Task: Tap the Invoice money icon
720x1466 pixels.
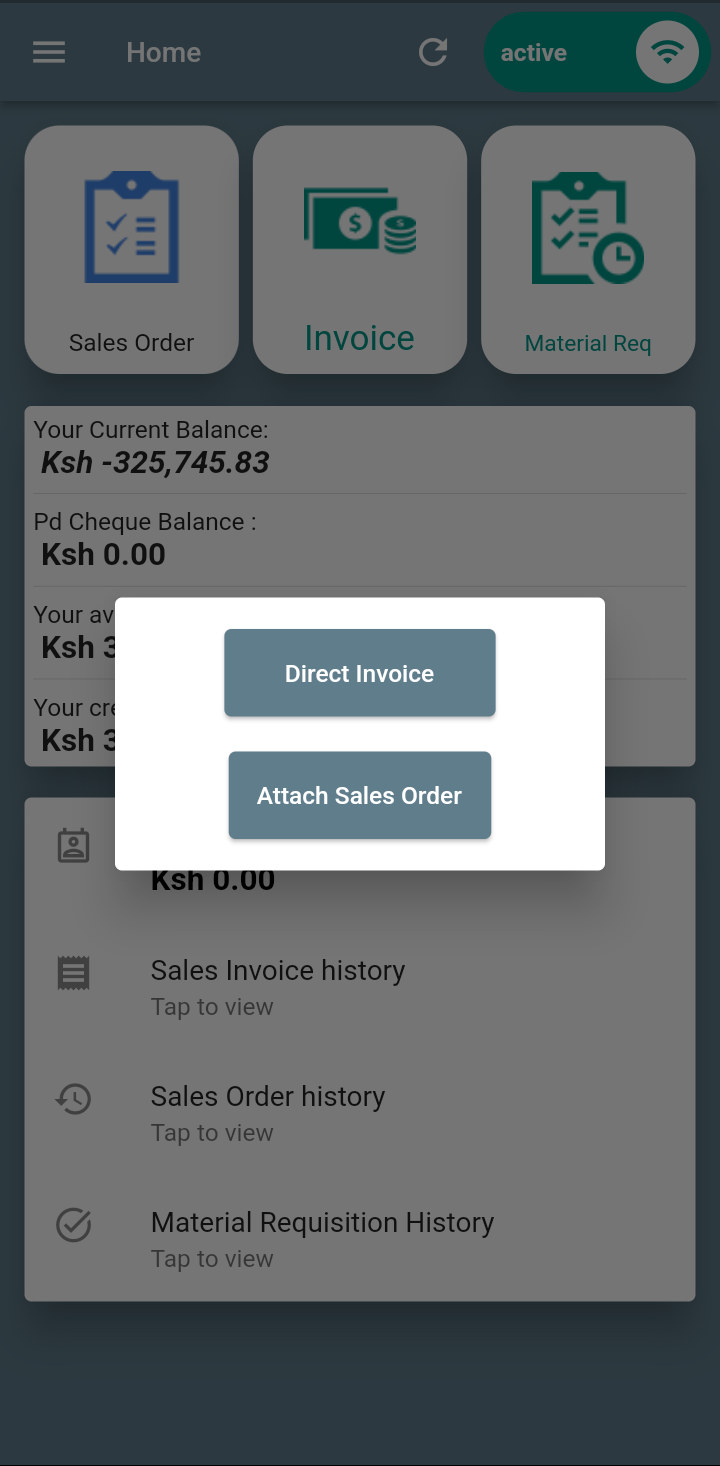Action: pos(360,220)
